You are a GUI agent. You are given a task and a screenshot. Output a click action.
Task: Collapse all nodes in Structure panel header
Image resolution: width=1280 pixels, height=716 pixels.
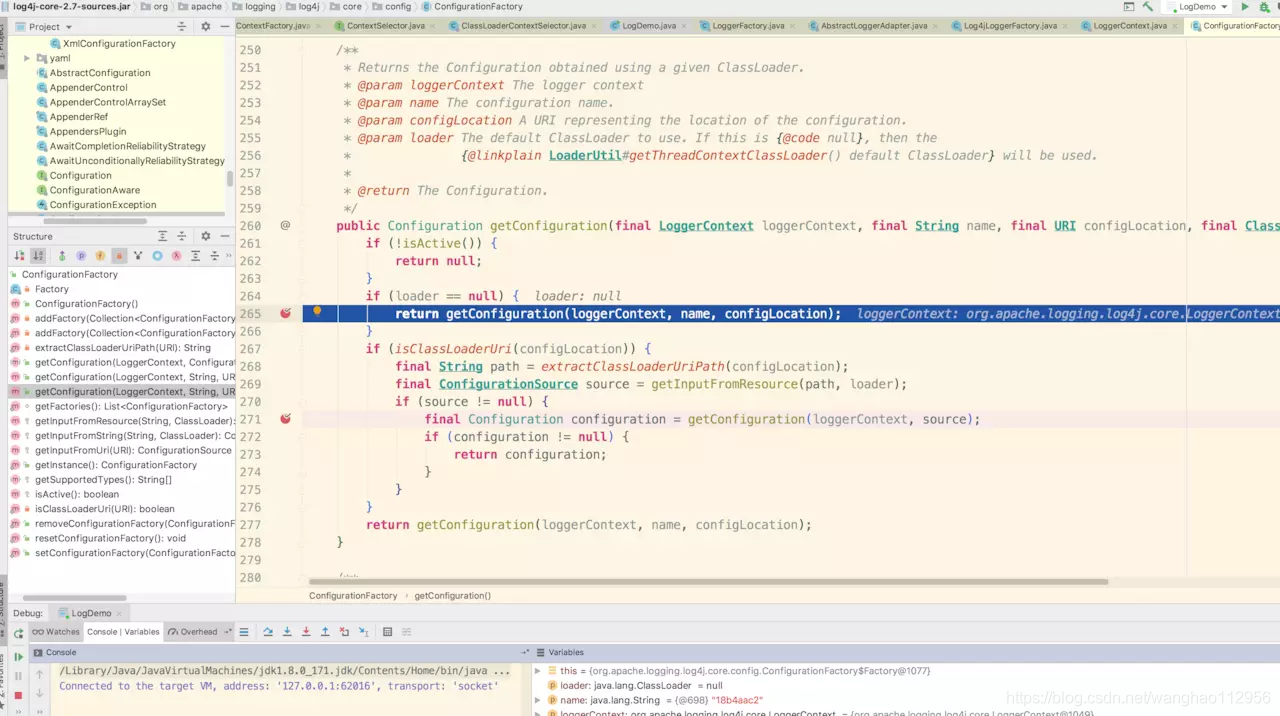(x=181, y=236)
